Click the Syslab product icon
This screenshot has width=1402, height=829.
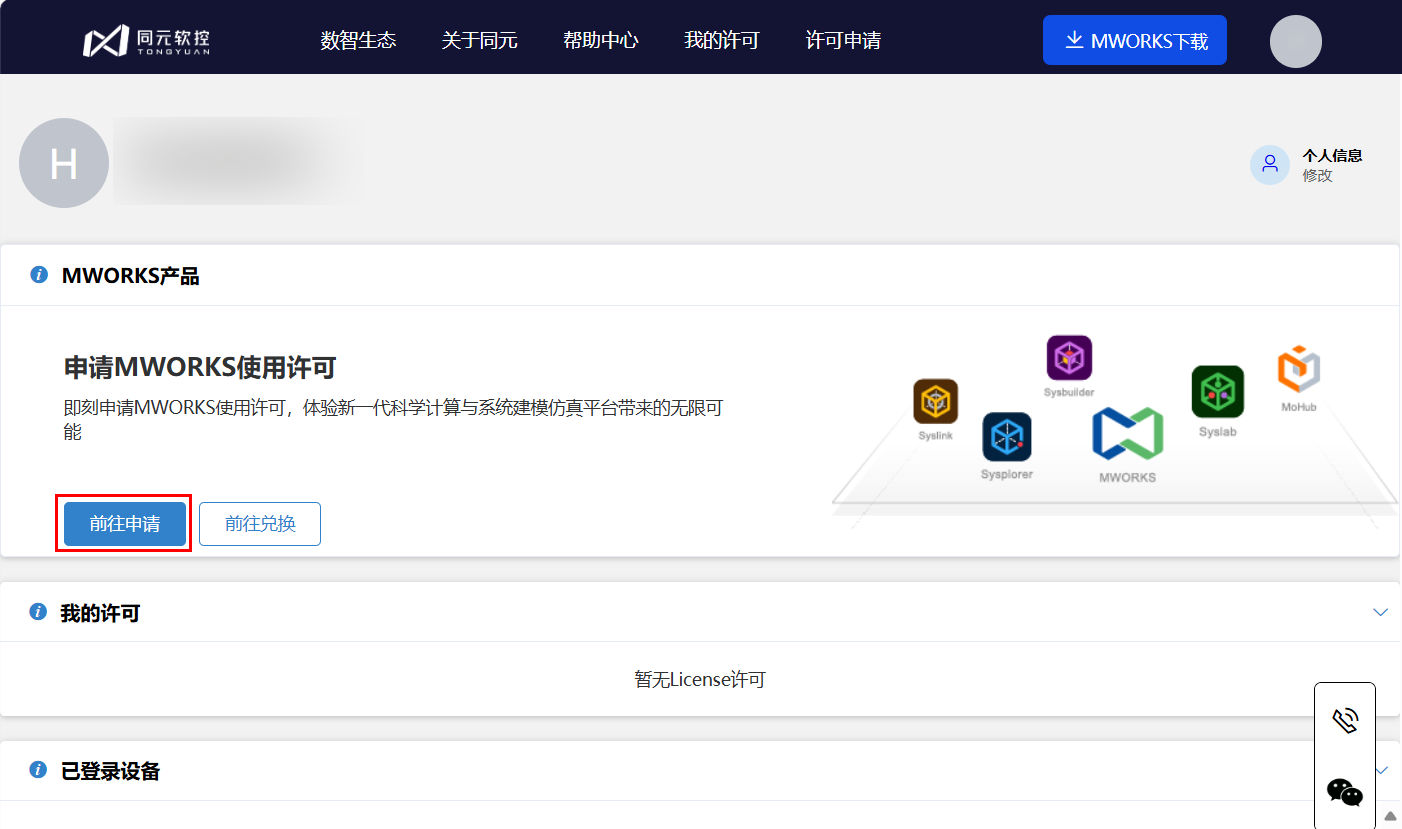tap(1217, 392)
